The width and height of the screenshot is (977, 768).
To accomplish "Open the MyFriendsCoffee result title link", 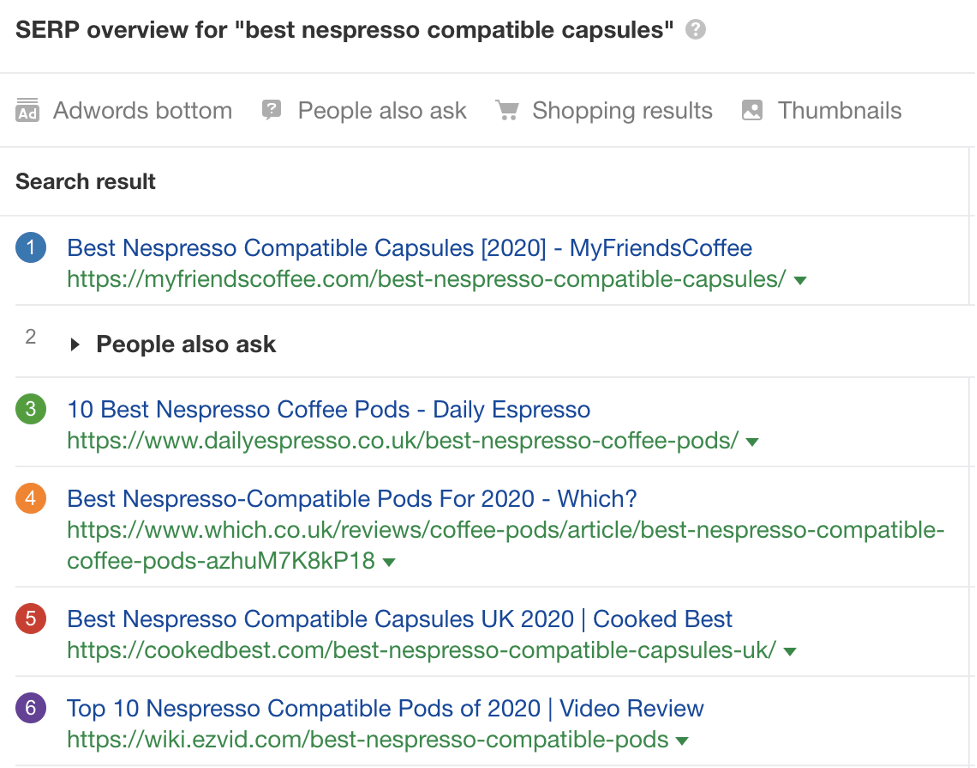I will [409, 248].
